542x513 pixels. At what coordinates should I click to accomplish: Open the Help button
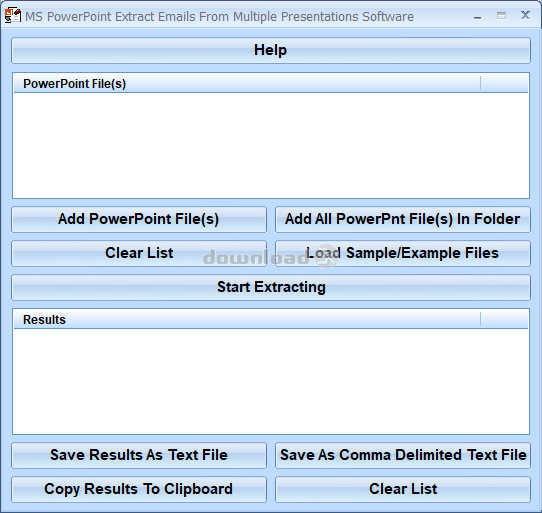[x=271, y=50]
